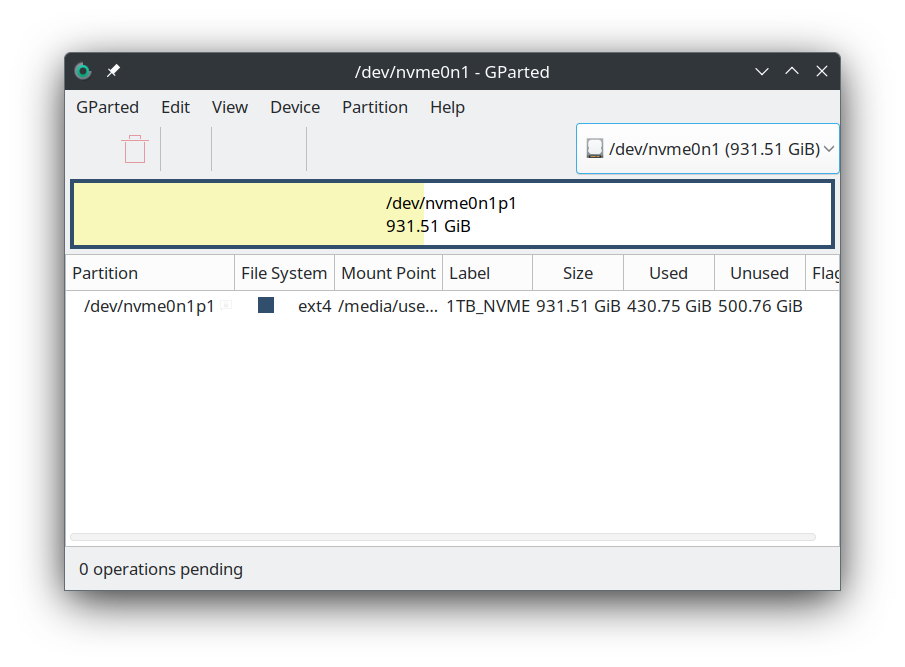Minimize the GParted window
The width and height of the screenshot is (905, 667).
(762, 72)
